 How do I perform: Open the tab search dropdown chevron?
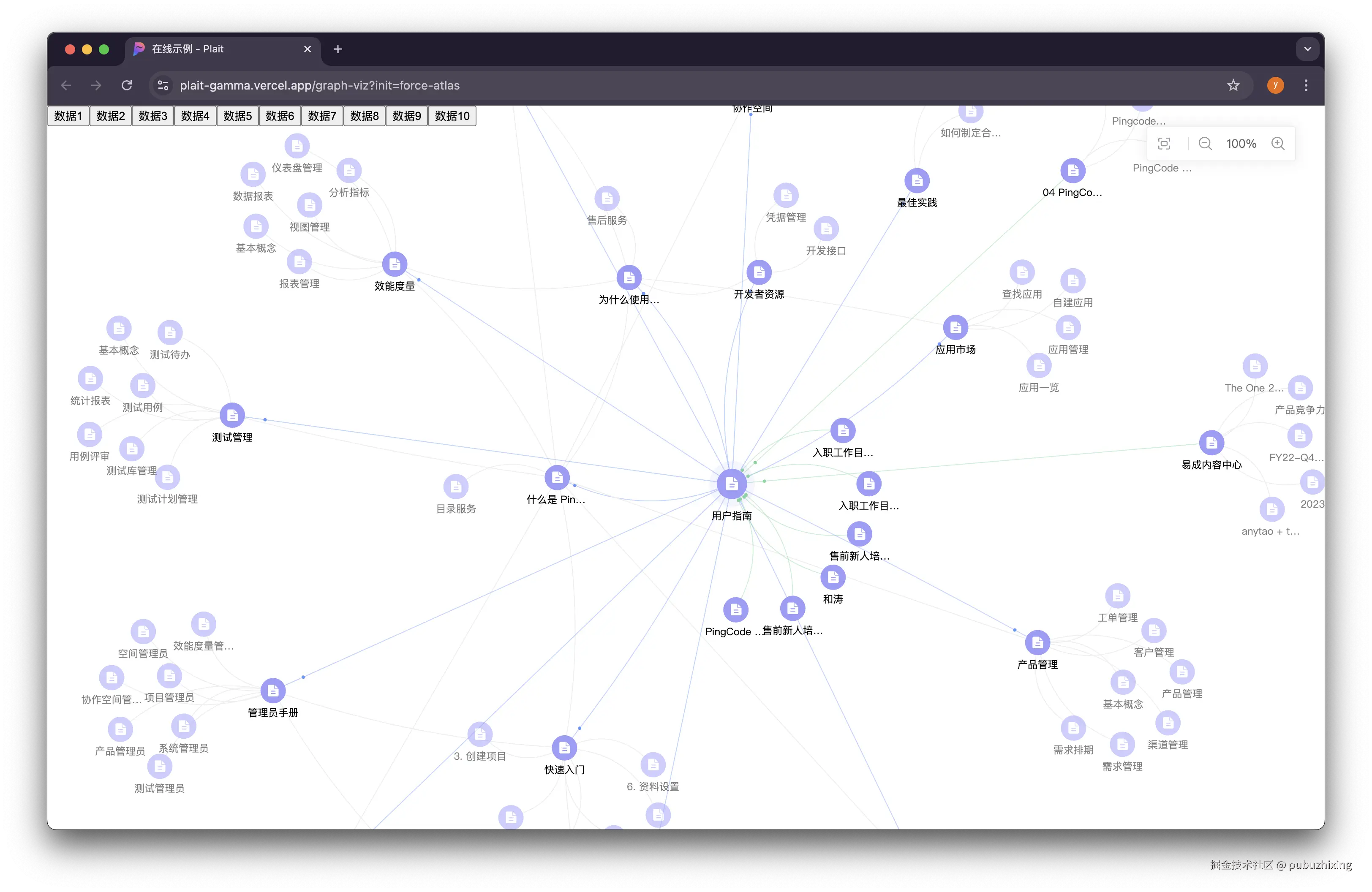point(1307,49)
